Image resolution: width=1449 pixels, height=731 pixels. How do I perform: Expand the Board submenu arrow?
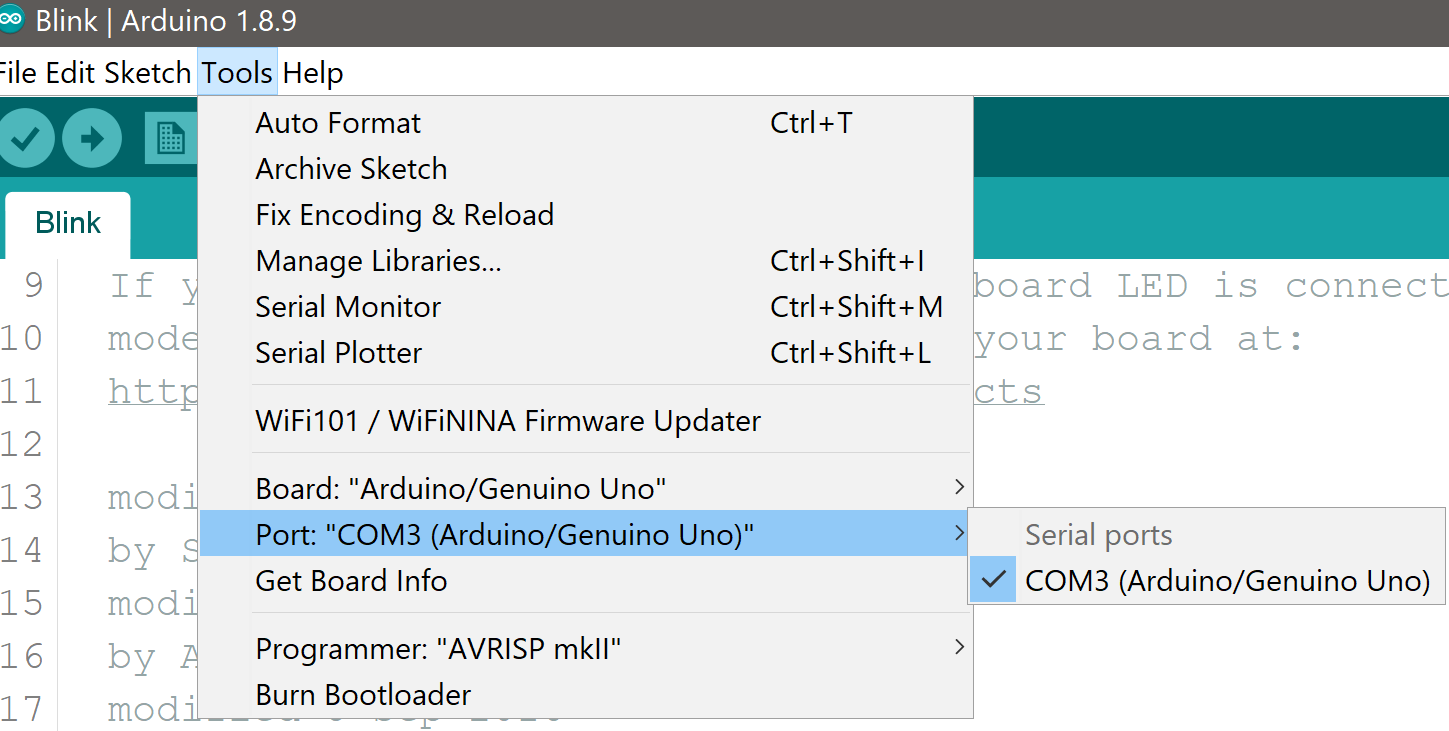[959, 488]
